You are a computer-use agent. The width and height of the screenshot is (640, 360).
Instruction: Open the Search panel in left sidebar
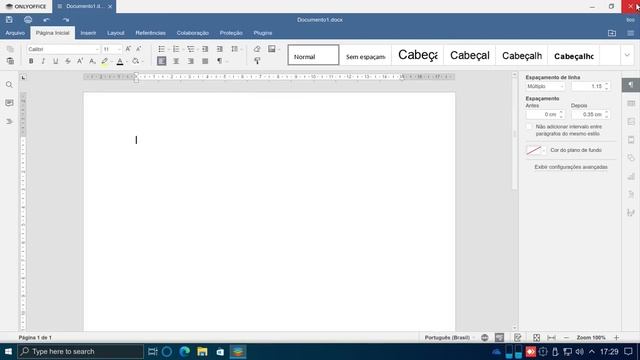point(9,84)
